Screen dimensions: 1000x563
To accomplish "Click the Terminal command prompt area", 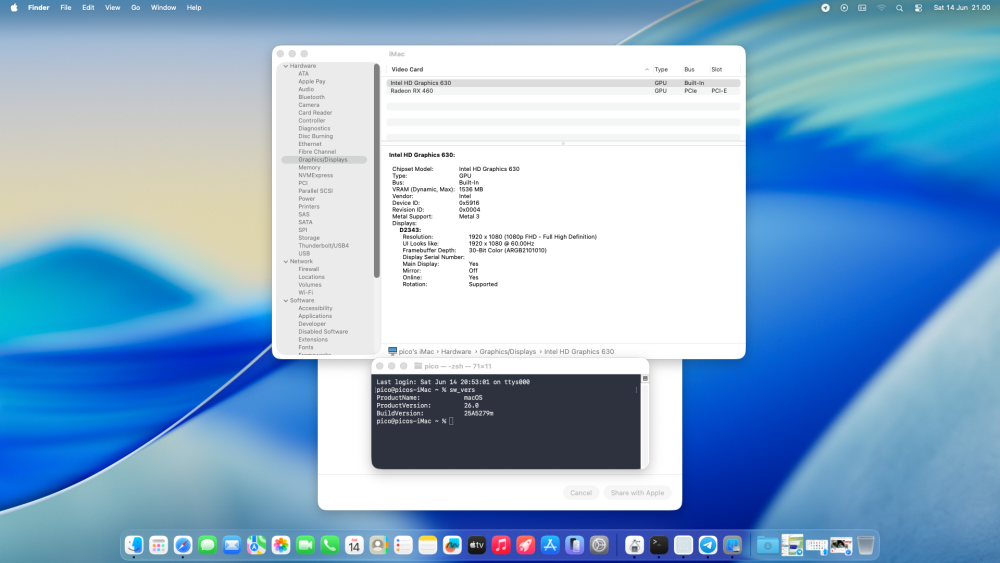I will tap(506, 421).
